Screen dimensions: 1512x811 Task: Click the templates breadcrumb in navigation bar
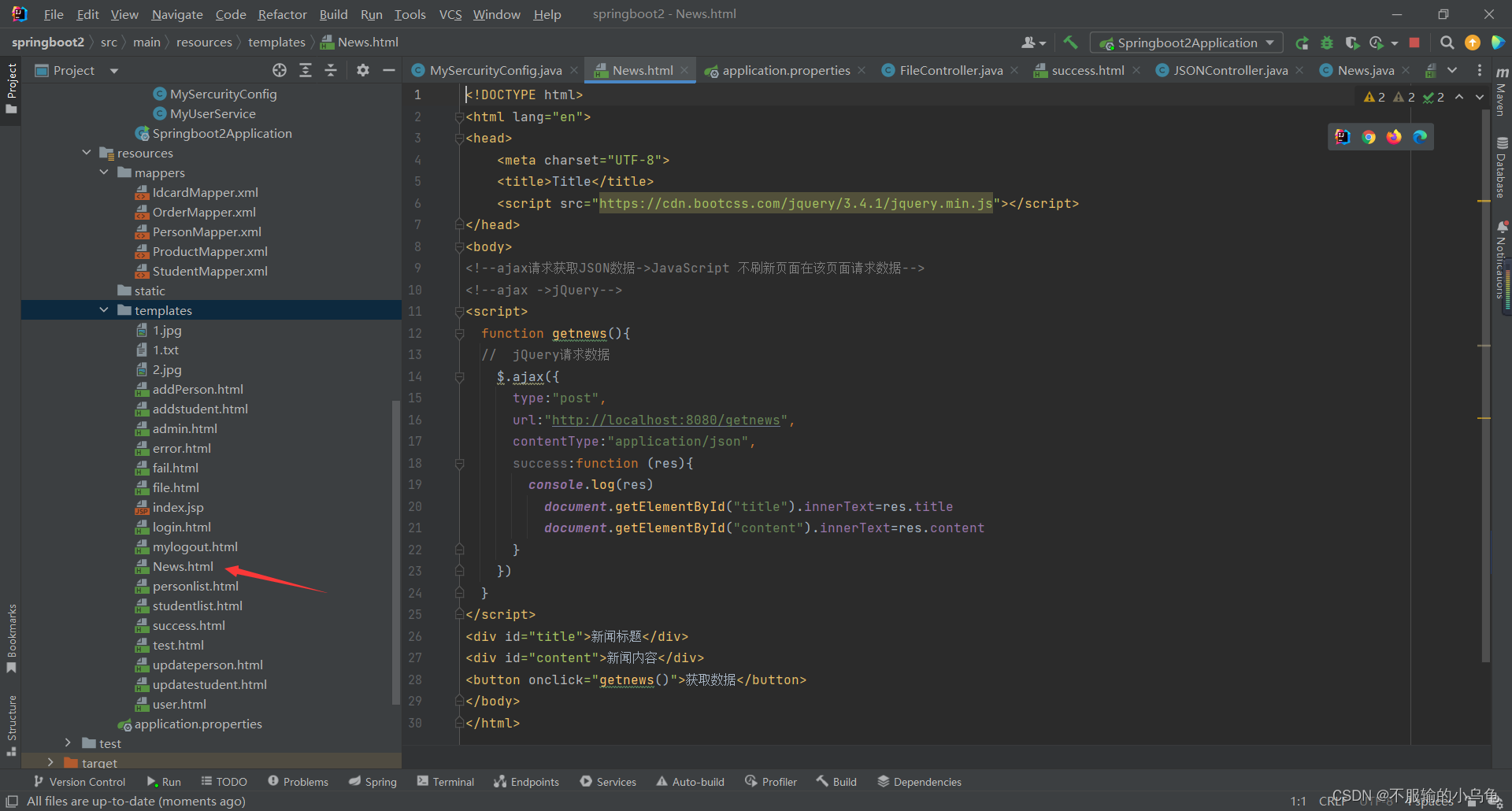[276, 42]
